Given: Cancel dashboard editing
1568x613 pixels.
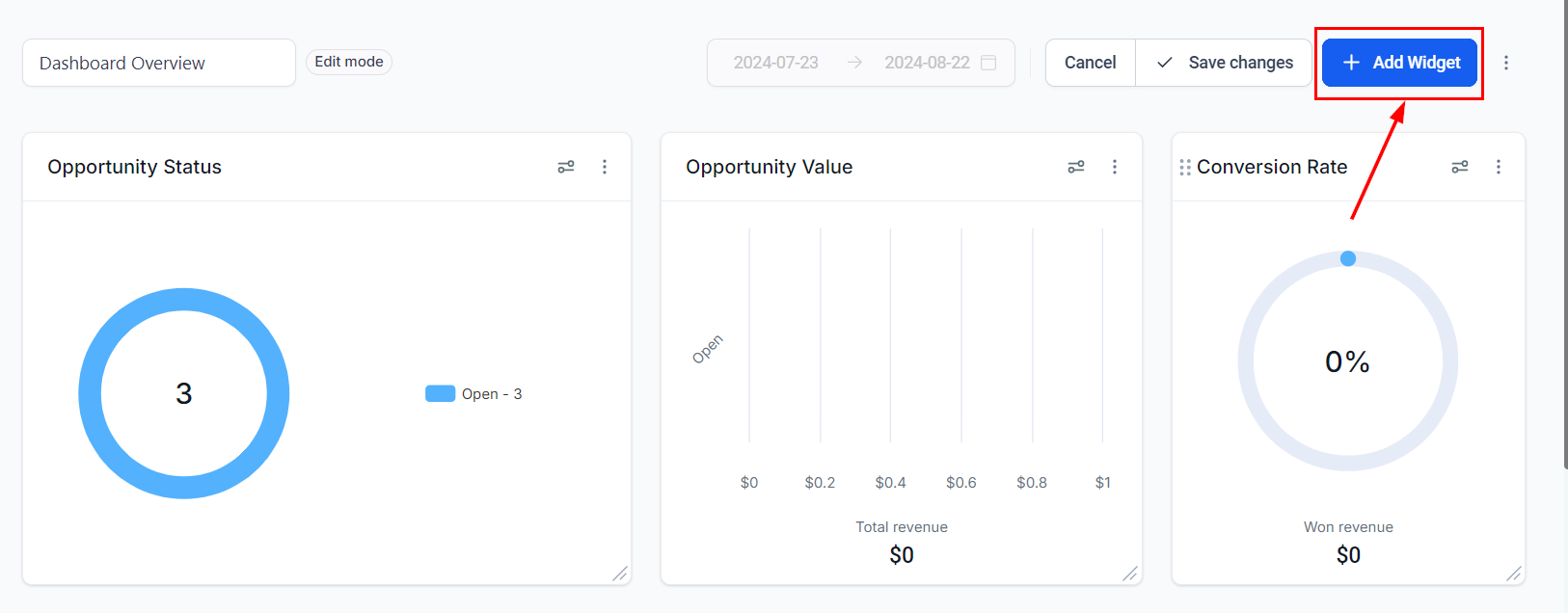Looking at the screenshot, I should (x=1091, y=63).
